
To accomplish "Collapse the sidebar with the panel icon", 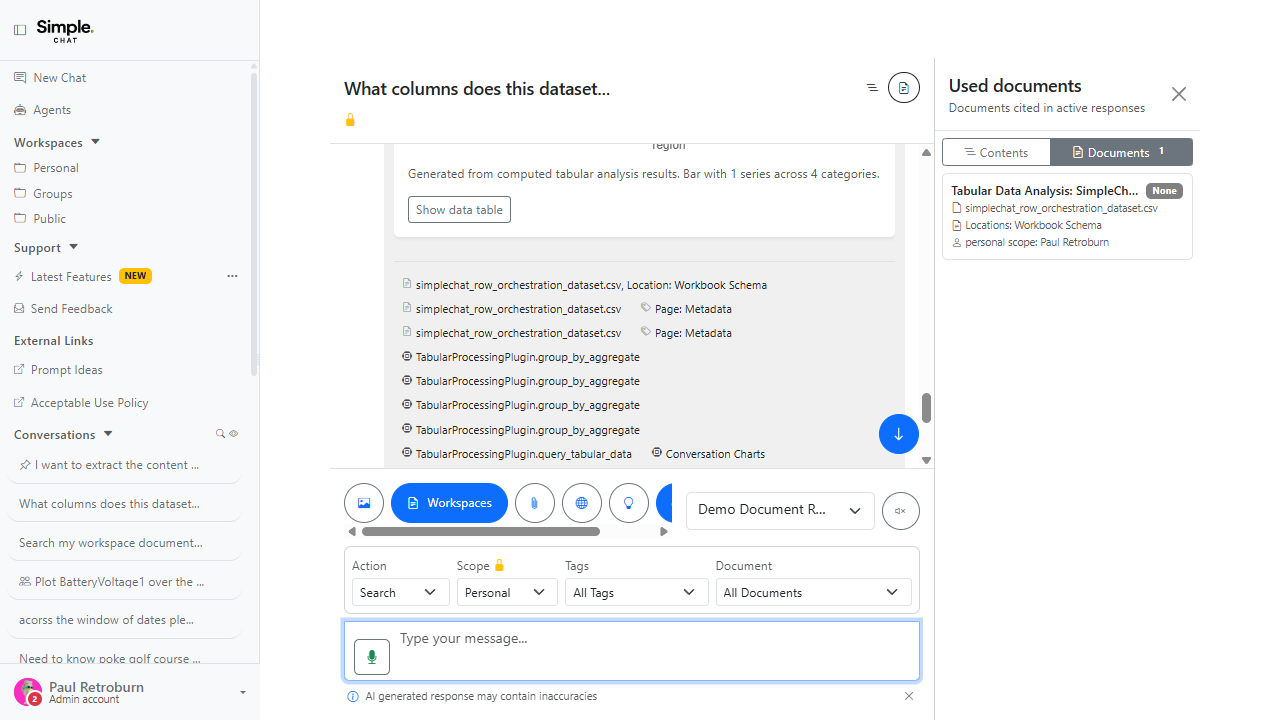I will (20, 30).
